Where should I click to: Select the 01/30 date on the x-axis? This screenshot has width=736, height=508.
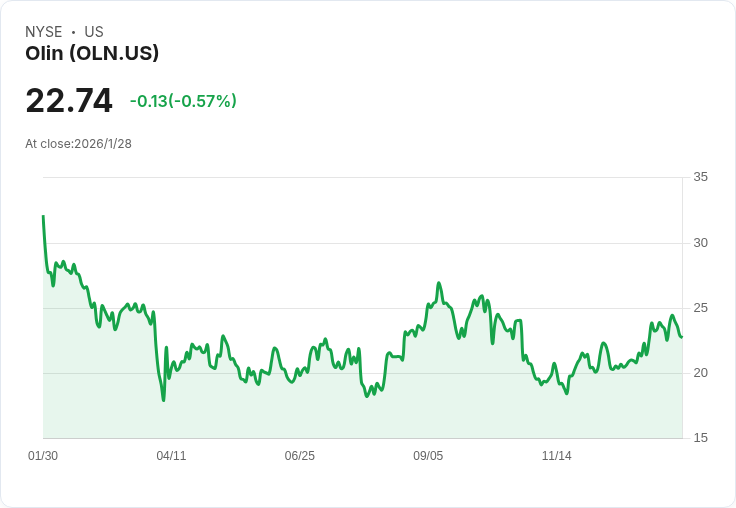[43, 456]
